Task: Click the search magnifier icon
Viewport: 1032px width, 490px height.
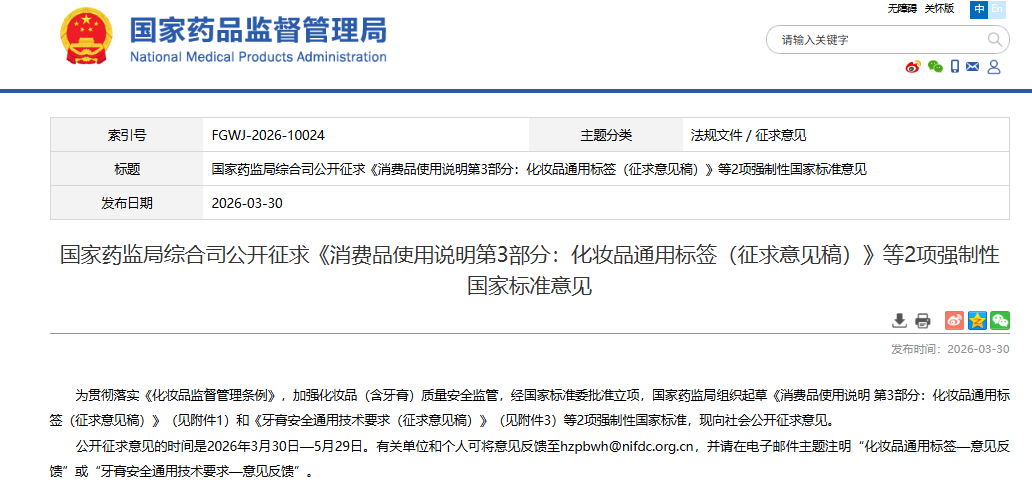Action: click(x=995, y=40)
